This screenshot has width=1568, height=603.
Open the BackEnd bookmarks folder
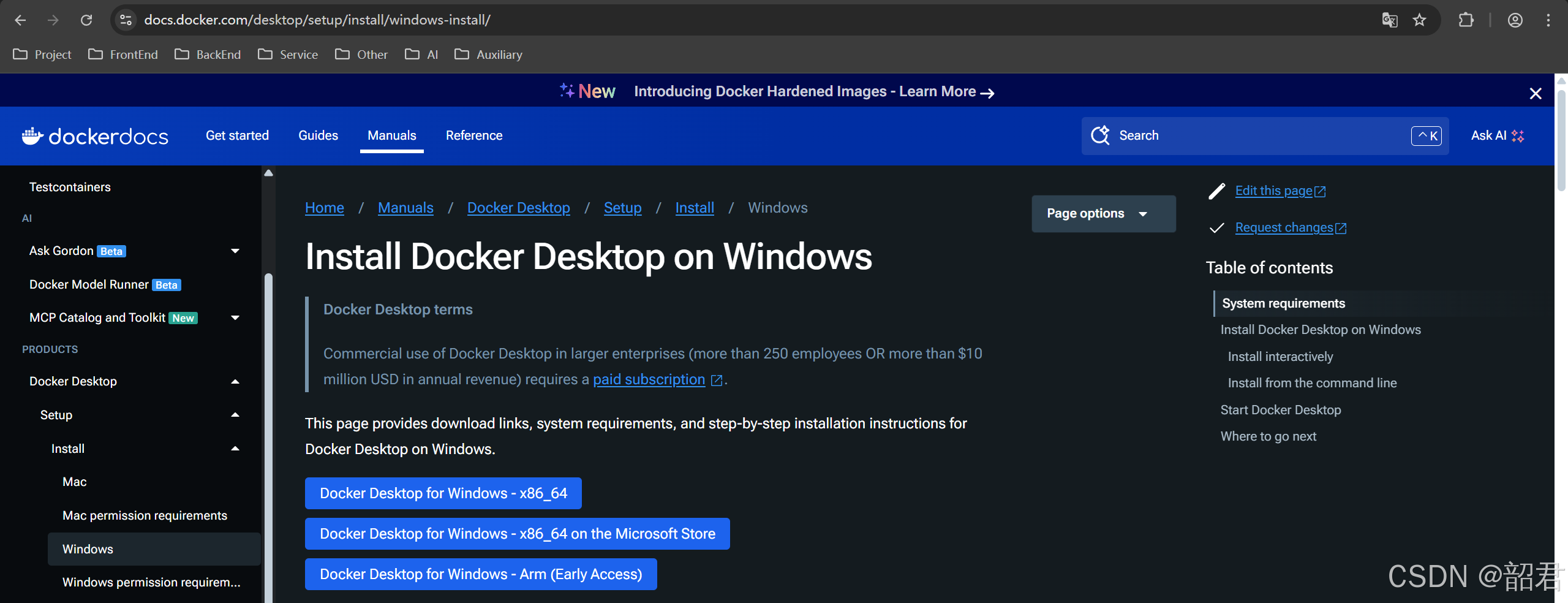coord(208,55)
